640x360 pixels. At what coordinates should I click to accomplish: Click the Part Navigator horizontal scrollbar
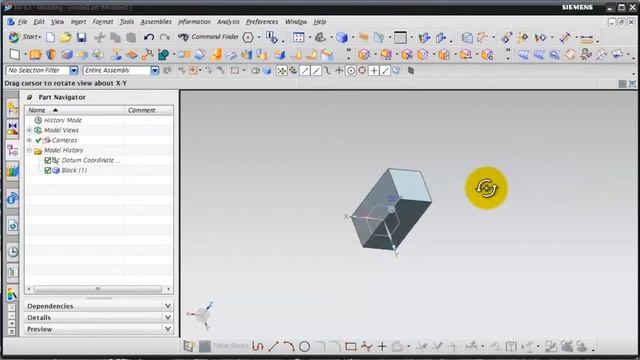(x=98, y=289)
